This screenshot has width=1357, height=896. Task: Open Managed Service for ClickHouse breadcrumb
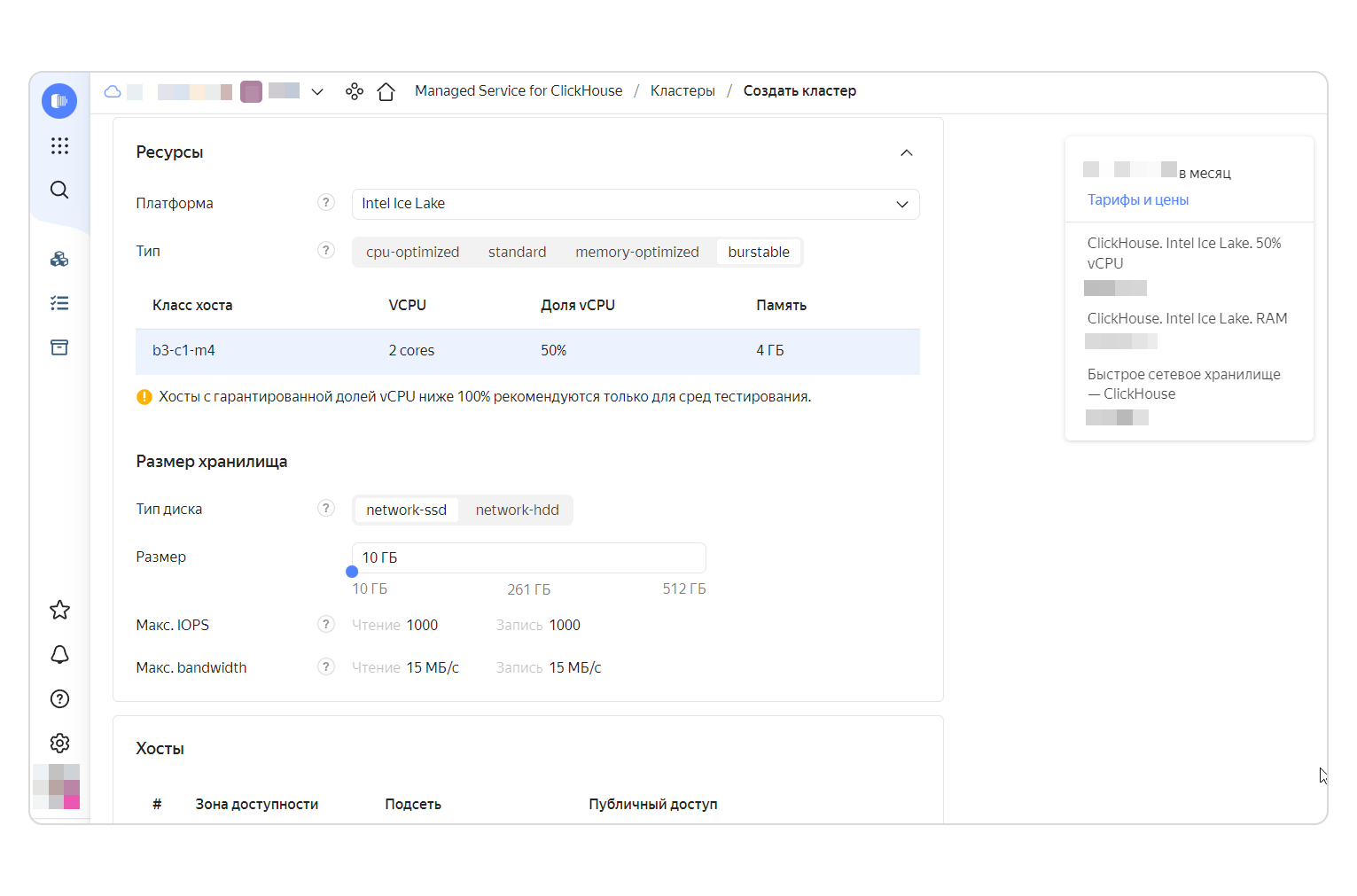(x=519, y=91)
